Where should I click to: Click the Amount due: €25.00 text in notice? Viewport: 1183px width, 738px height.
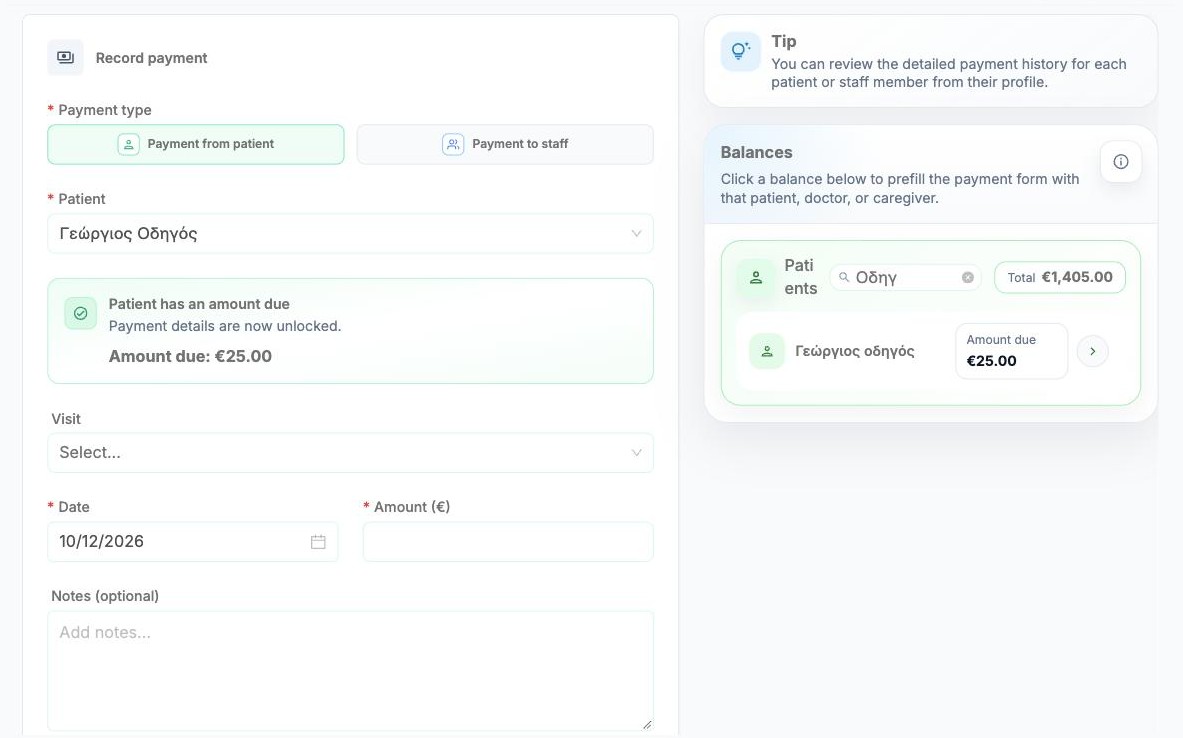click(x=190, y=356)
